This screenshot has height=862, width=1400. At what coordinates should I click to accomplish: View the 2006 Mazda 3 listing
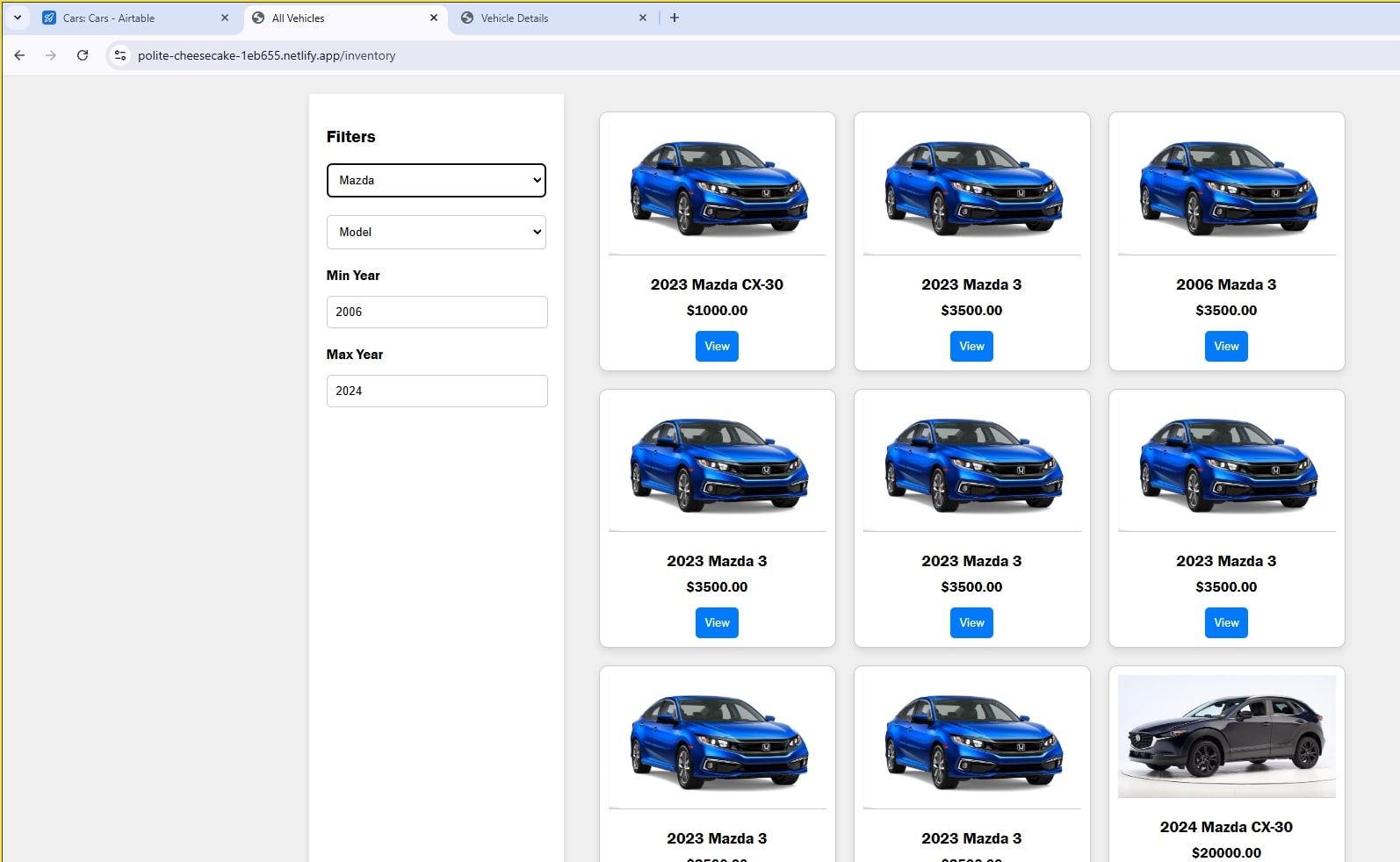pyautogui.click(x=1226, y=346)
